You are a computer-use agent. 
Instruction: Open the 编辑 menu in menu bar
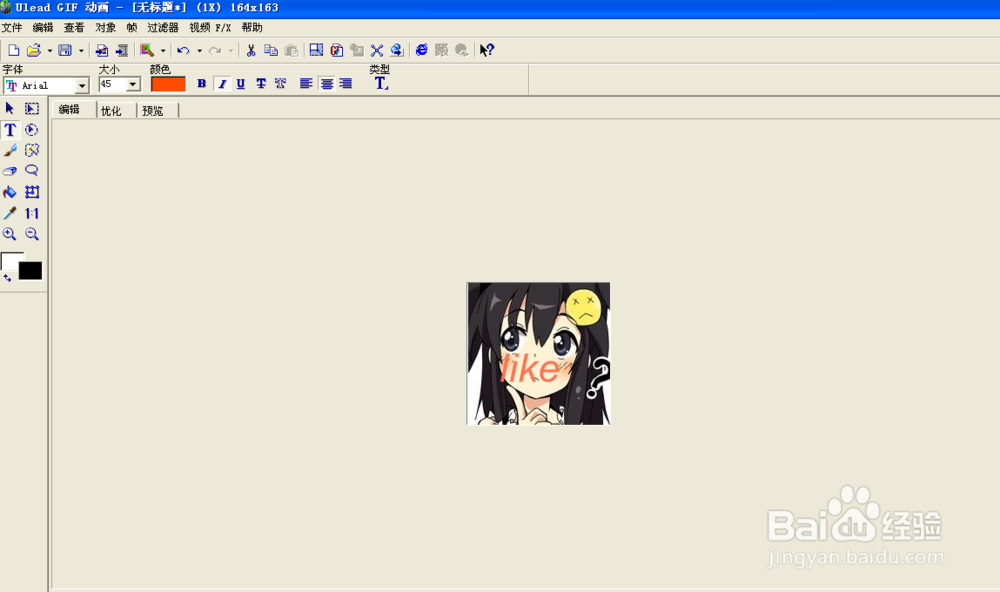point(43,27)
